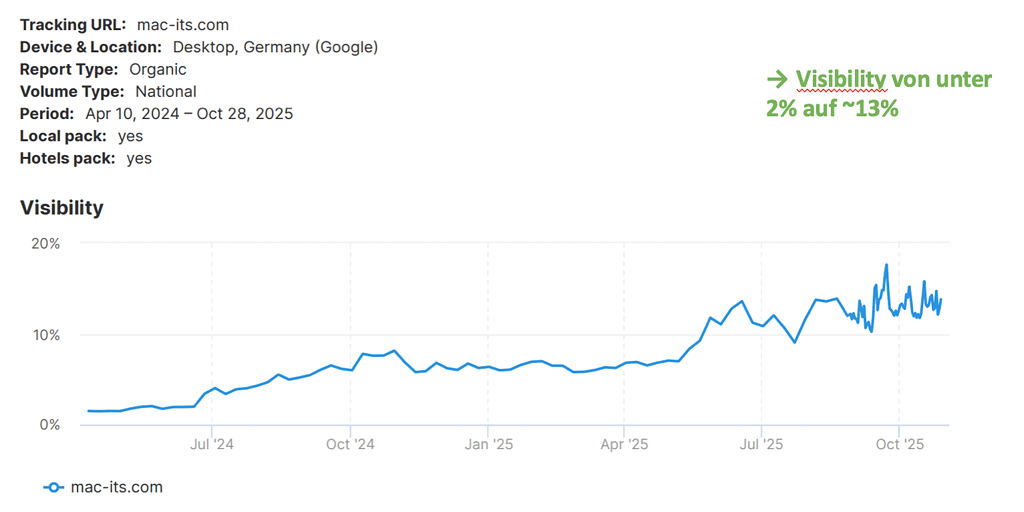This screenshot has height=512, width=1024.
Task: Select the Jan '25 x-axis label
Action: pyautogui.click(x=488, y=444)
